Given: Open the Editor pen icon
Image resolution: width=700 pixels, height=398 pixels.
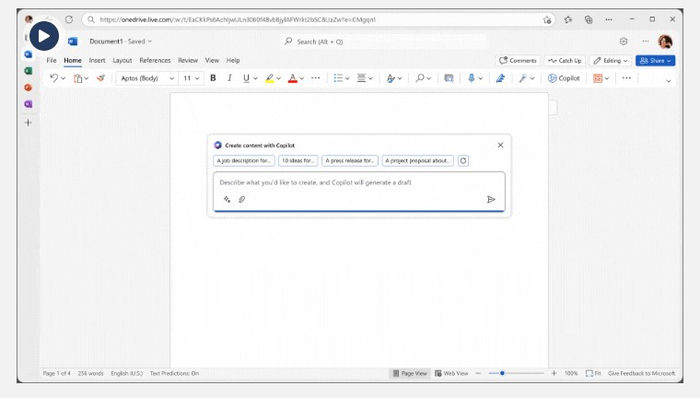Looking at the screenshot, I should [500, 78].
